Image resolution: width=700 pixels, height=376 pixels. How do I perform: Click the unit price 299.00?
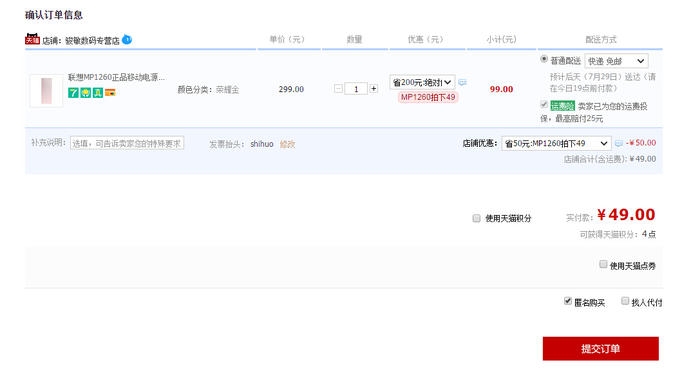tap(291, 89)
